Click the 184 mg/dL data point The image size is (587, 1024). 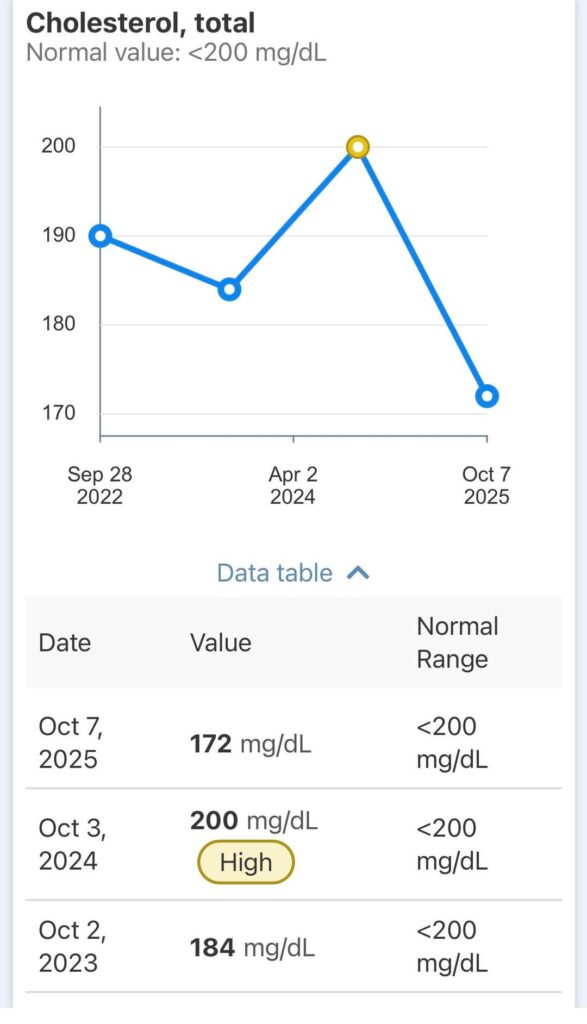(230, 289)
